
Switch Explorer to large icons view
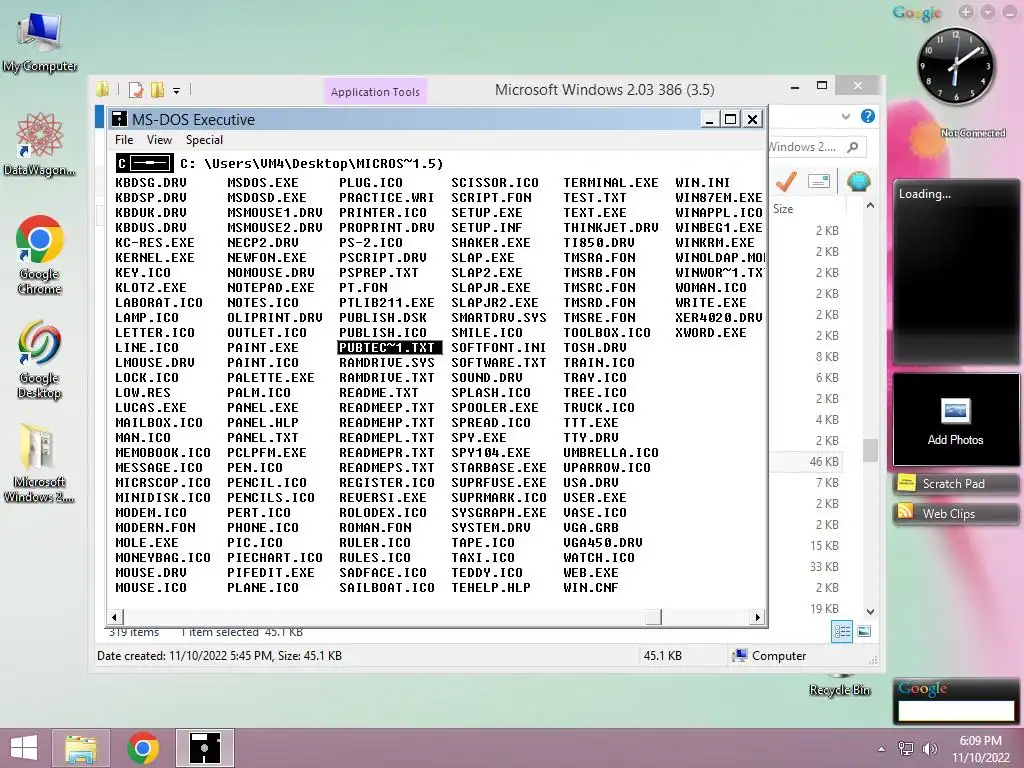[x=864, y=631]
